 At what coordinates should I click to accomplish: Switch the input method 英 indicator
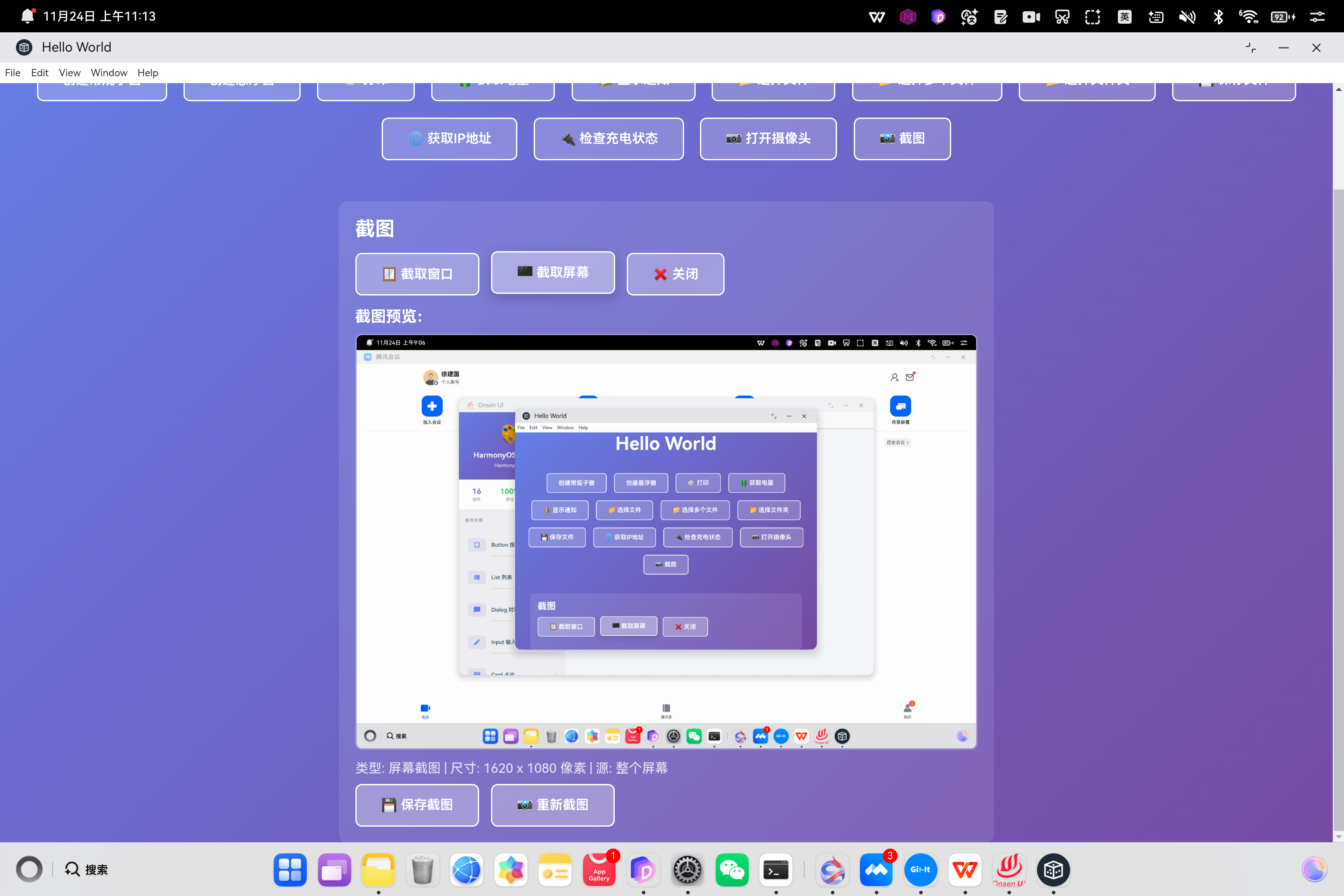pos(1124,16)
